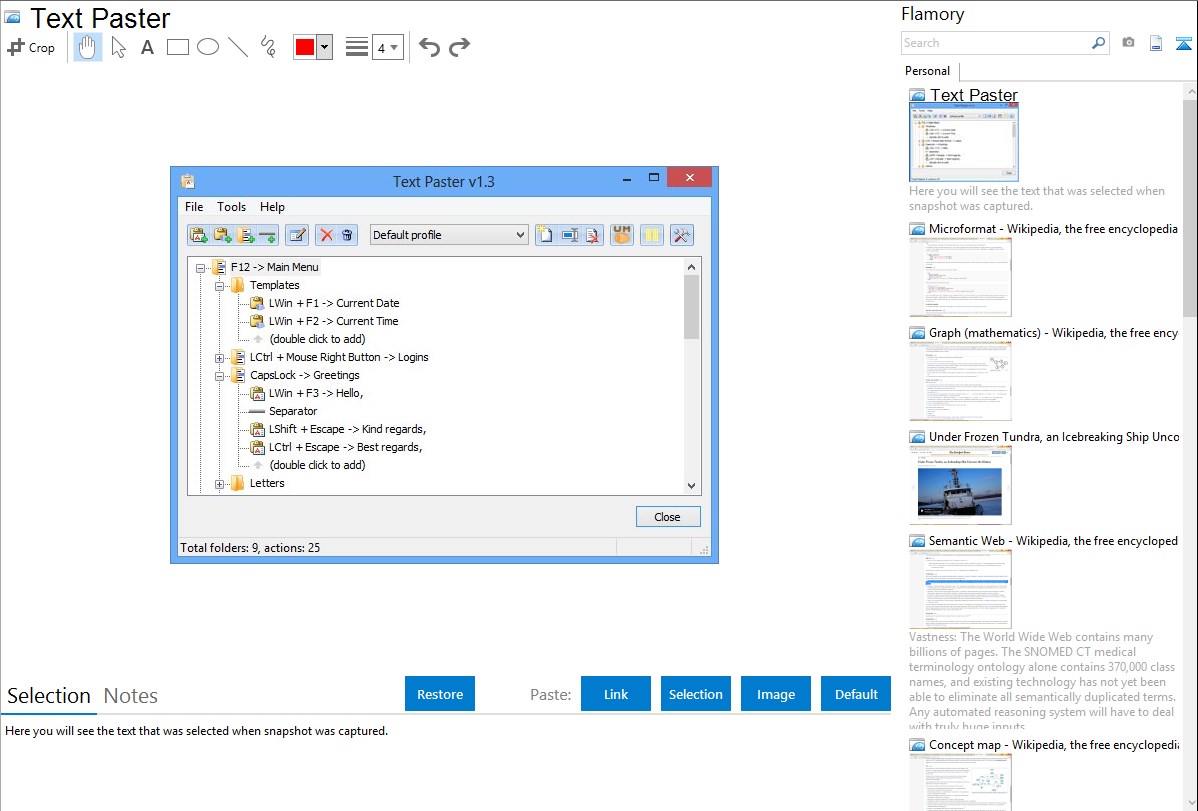
Task: Click the Close button in Text Paster
Action: click(x=668, y=517)
